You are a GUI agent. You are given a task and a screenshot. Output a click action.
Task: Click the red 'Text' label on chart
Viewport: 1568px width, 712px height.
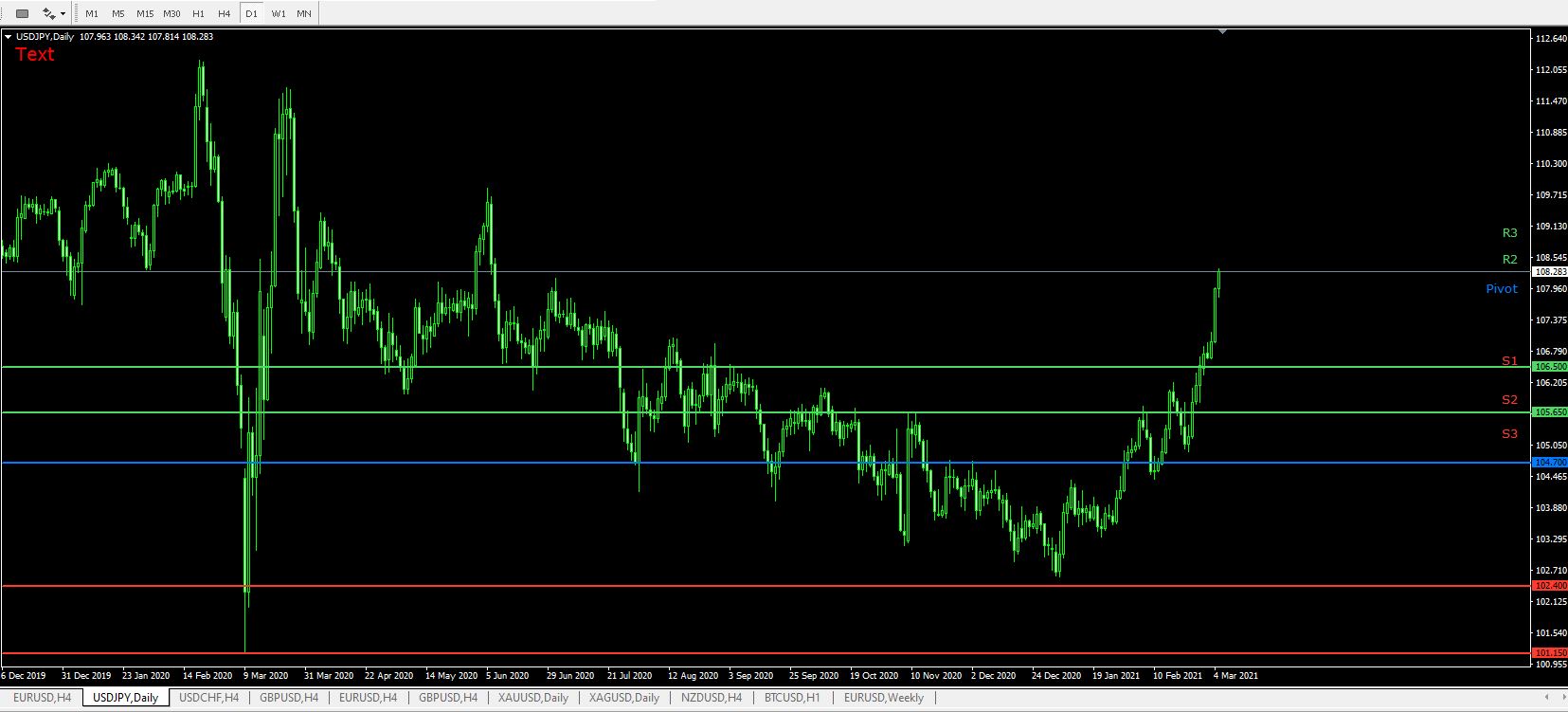click(x=35, y=54)
